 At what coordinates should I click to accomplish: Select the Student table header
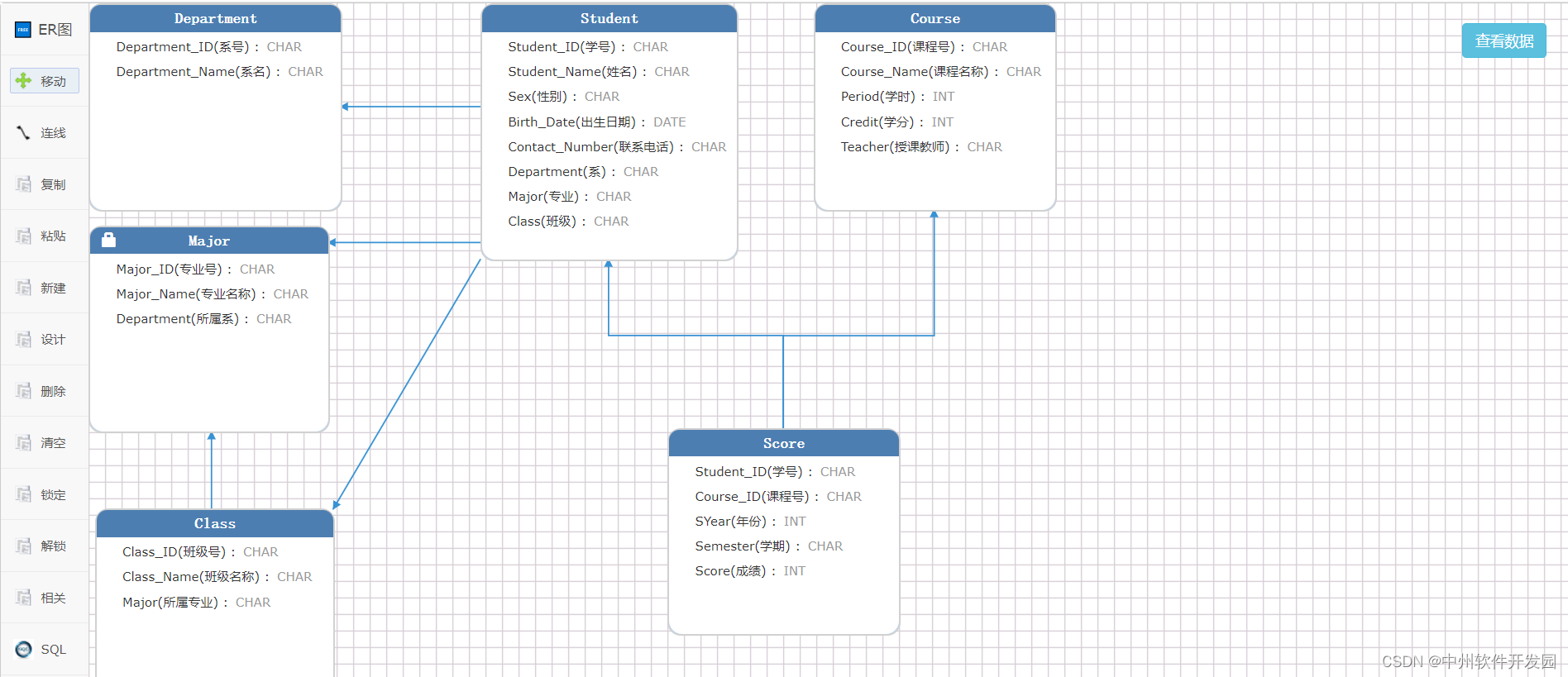[610, 18]
